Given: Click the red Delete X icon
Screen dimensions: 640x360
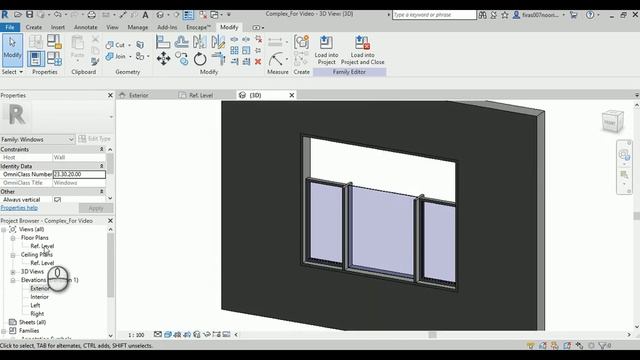Looking at the screenshot, I should pos(258,62).
